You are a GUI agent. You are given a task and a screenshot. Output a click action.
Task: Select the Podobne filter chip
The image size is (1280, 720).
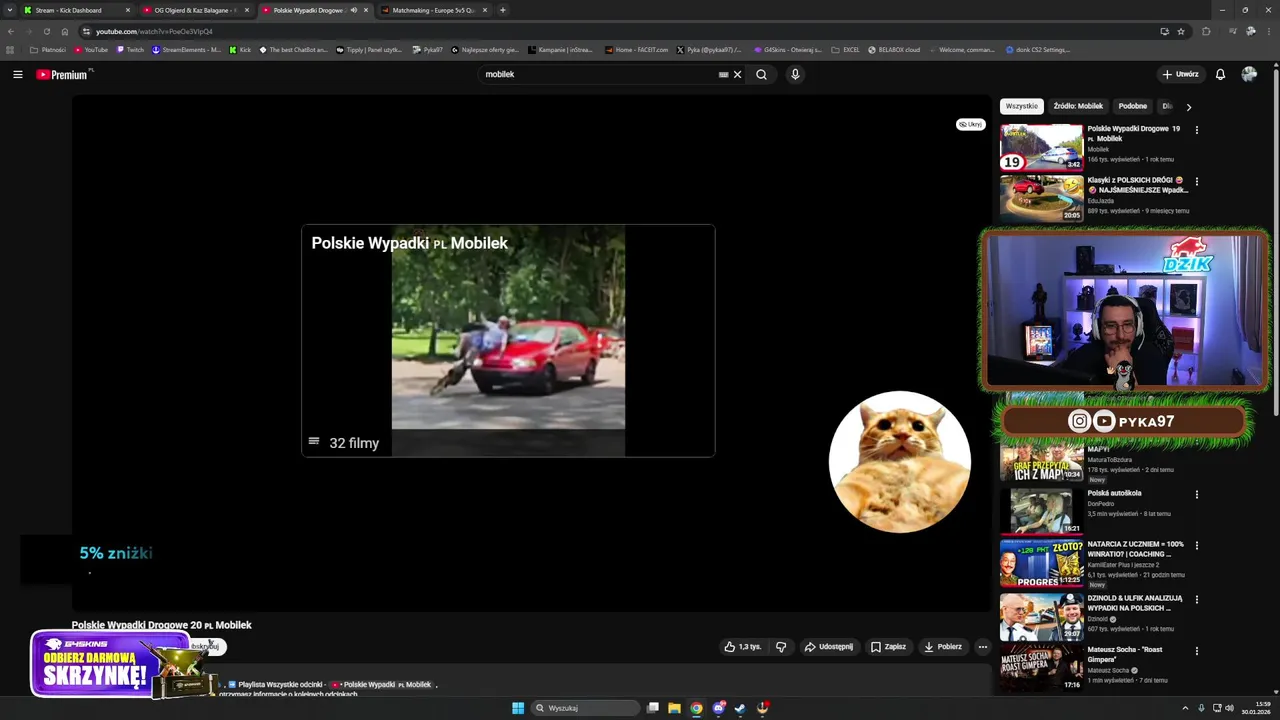click(x=1133, y=106)
